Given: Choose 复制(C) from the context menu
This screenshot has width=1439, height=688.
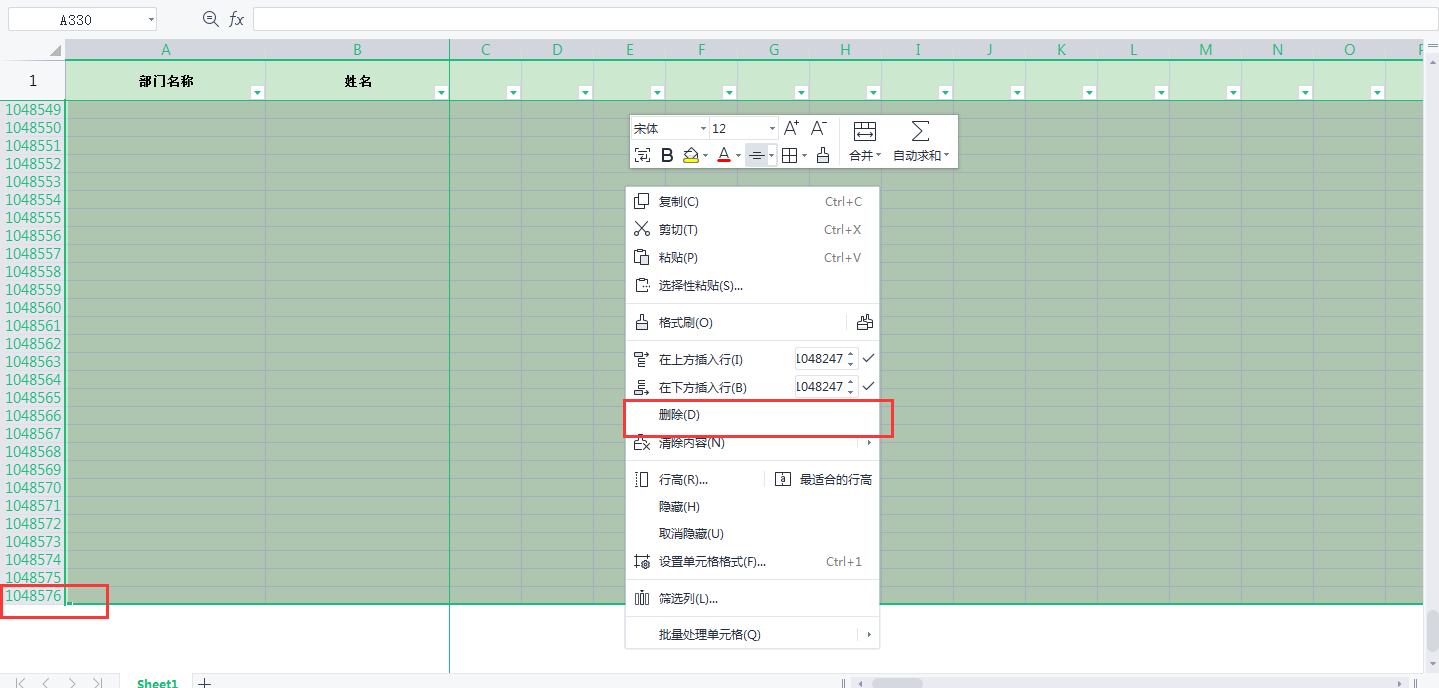Looking at the screenshot, I should pyautogui.click(x=752, y=202).
